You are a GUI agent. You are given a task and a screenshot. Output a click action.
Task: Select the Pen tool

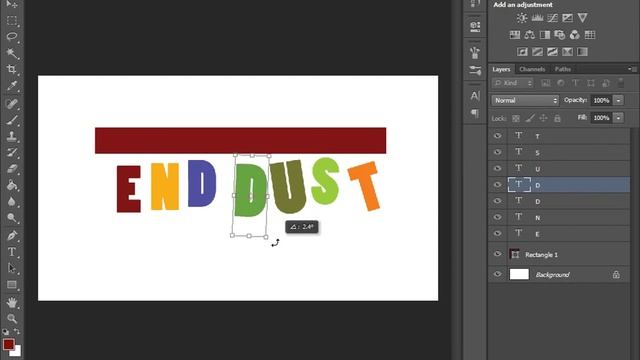click(x=11, y=236)
